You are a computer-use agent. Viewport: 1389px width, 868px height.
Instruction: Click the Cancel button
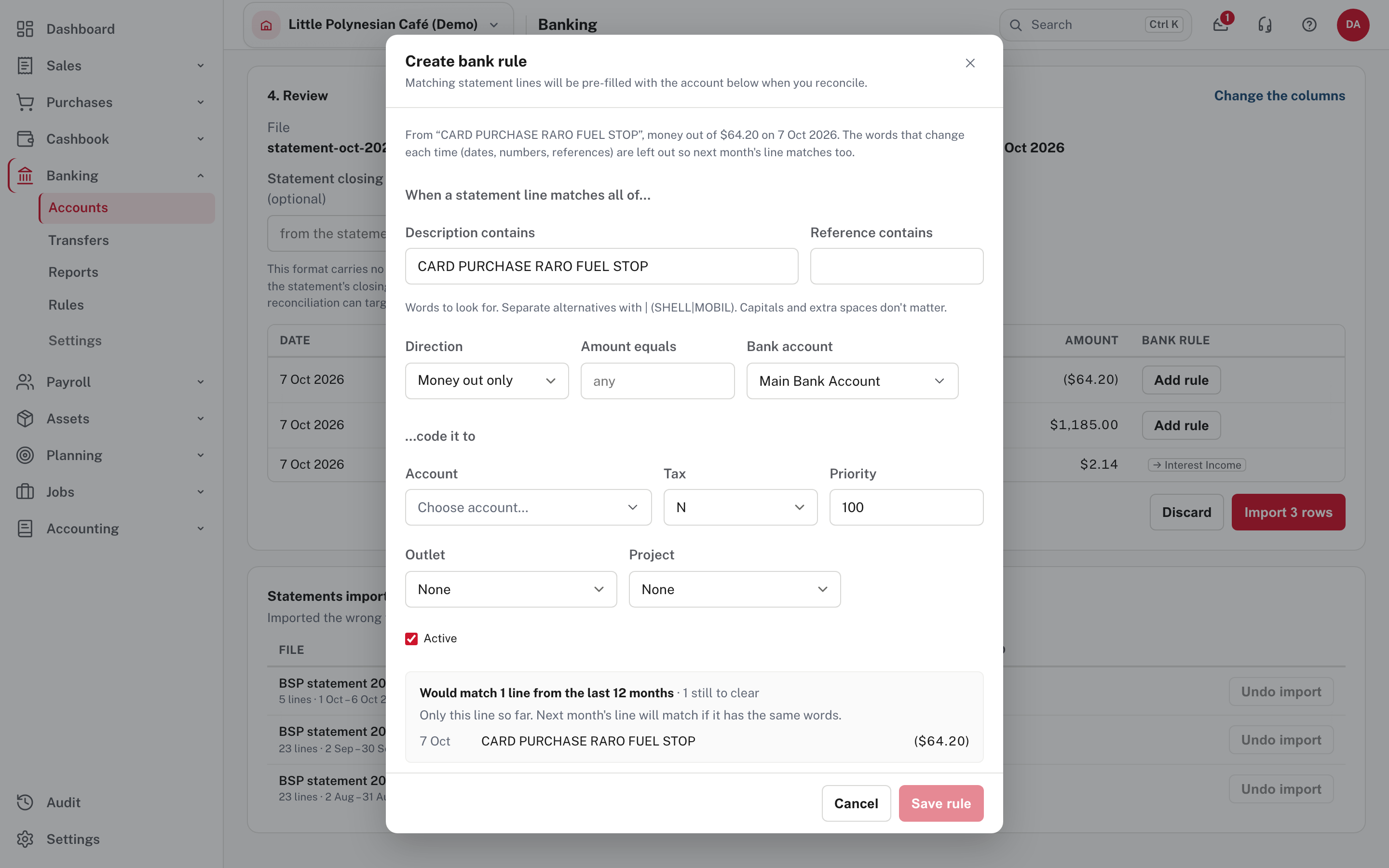tap(856, 803)
